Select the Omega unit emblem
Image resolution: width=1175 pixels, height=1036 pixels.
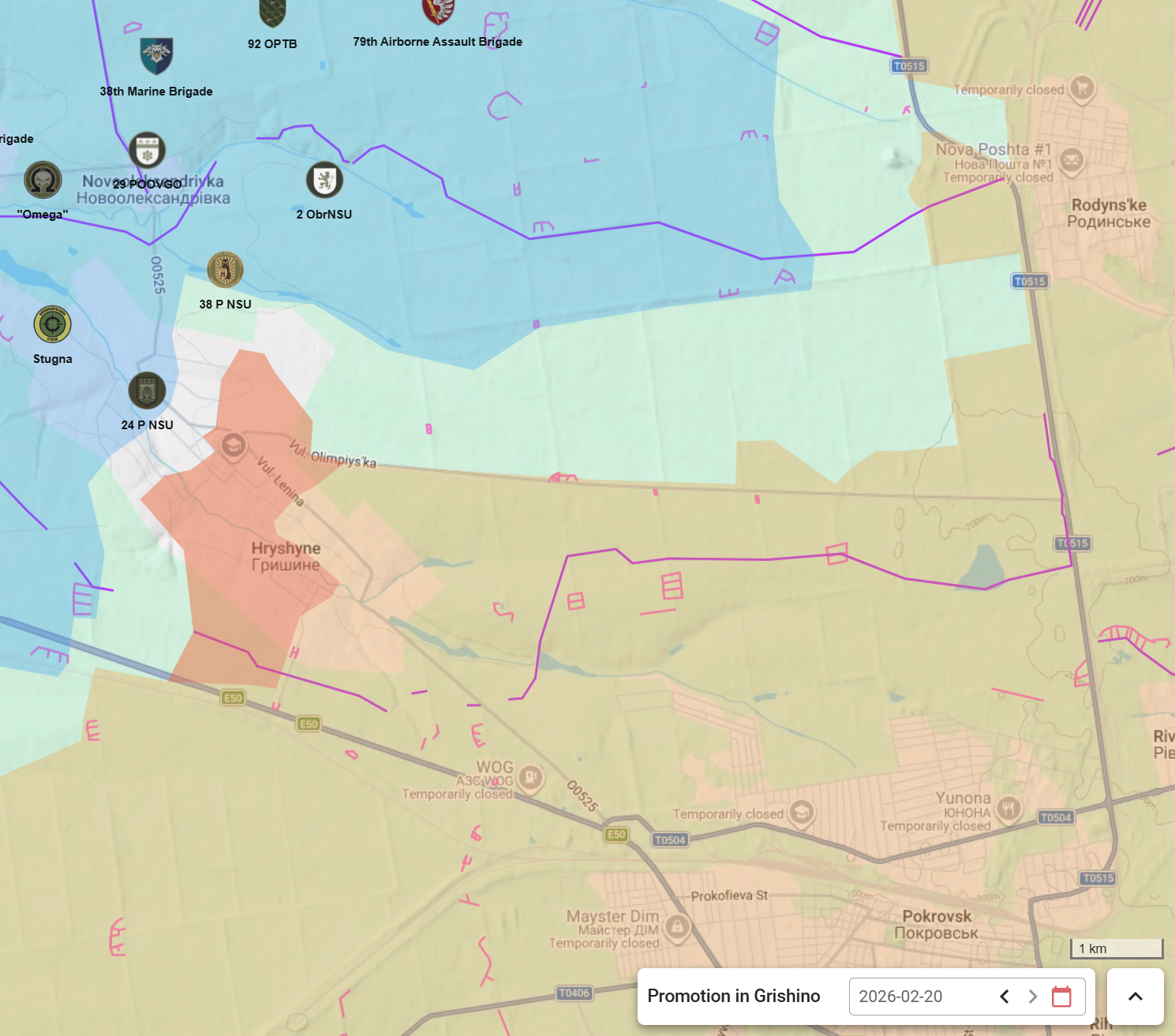click(43, 180)
